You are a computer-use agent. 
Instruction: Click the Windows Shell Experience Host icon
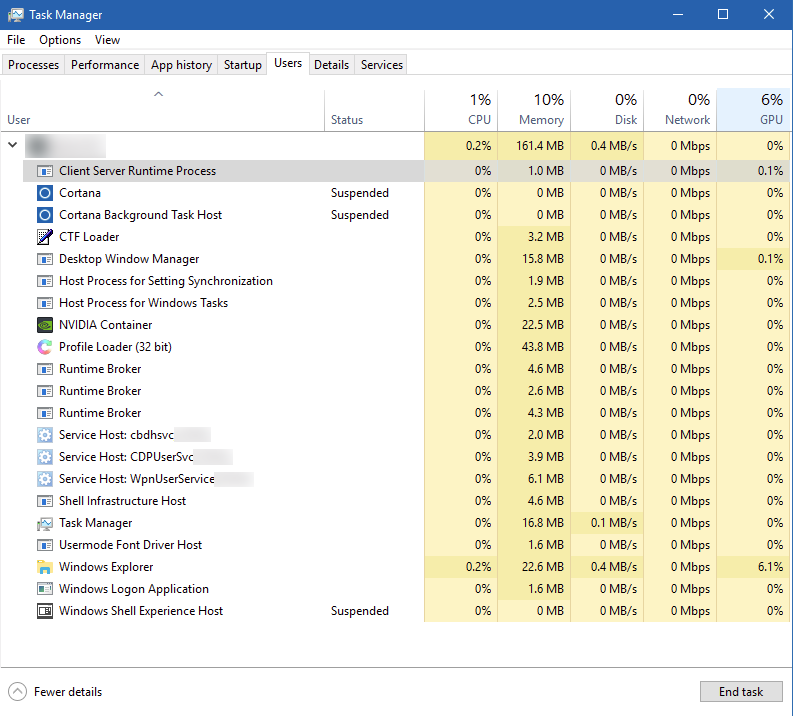click(x=45, y=611)
